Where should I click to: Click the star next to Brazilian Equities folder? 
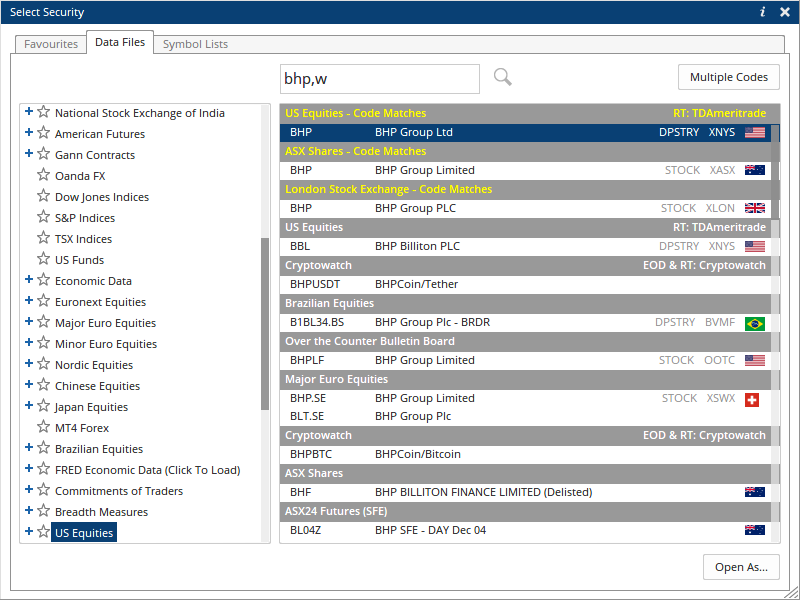click(x=44, y=448)
